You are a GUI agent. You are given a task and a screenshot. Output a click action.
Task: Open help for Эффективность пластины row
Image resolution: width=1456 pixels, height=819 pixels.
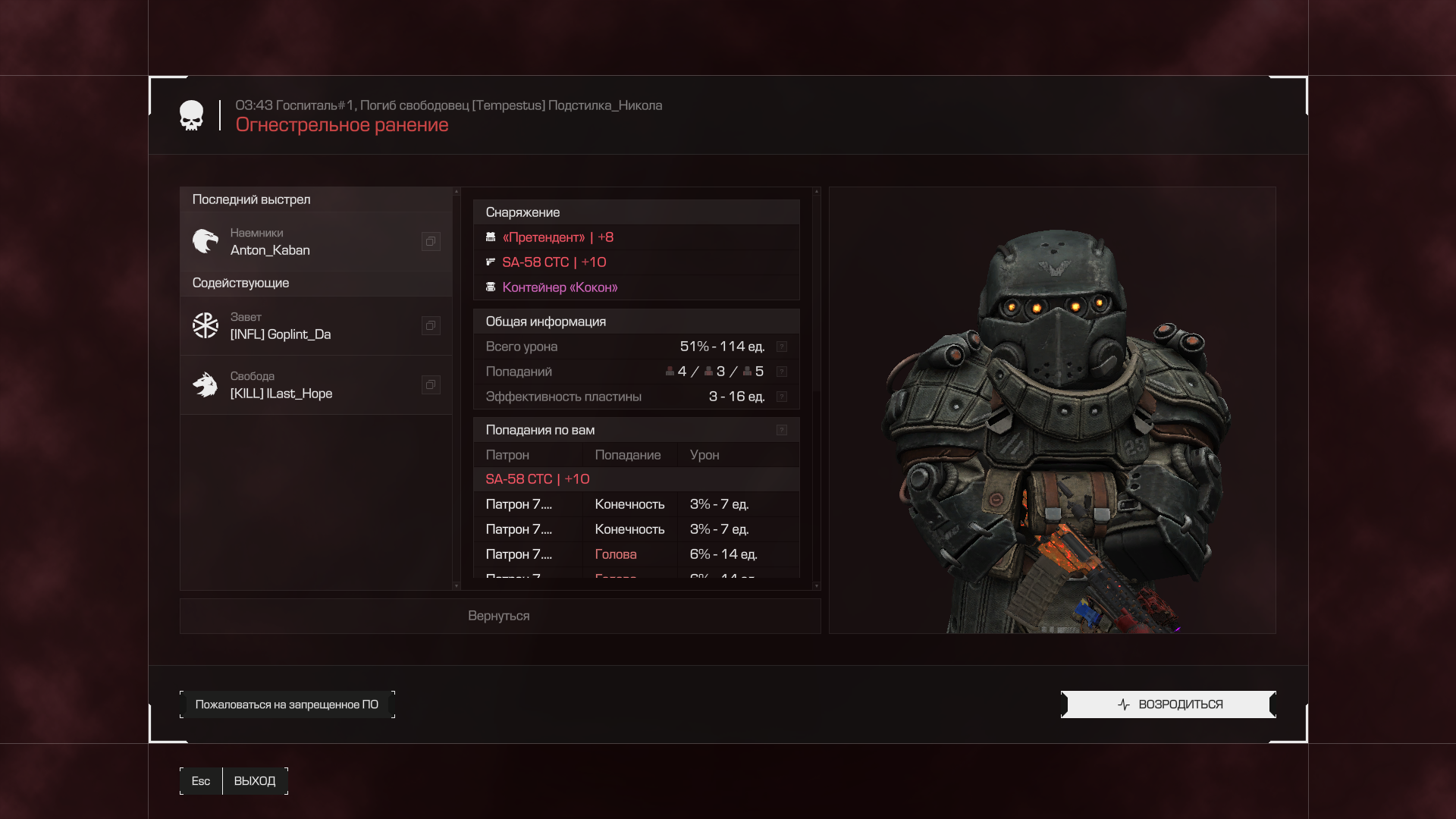782,397
